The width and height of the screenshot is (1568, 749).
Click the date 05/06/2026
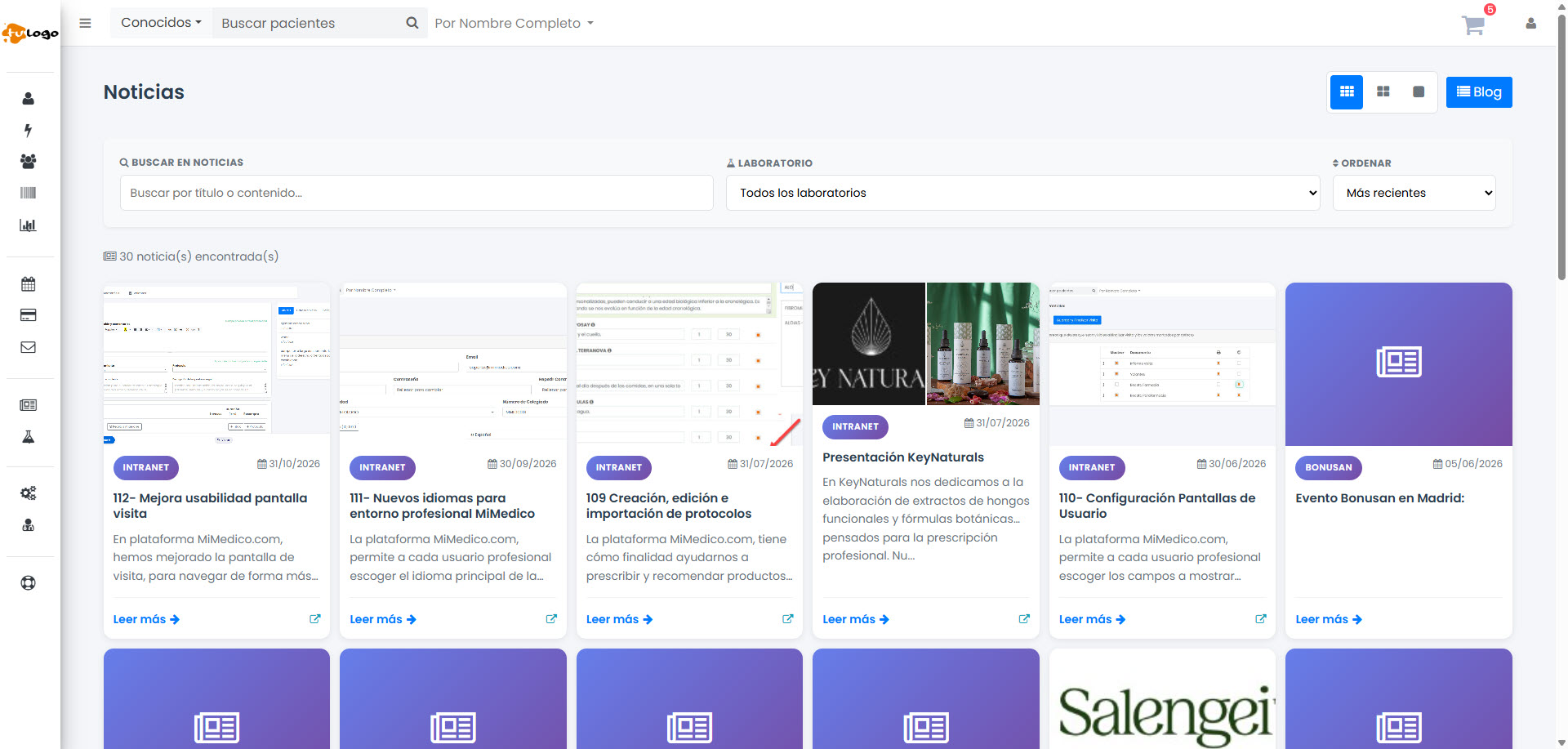click(1468, 464)
